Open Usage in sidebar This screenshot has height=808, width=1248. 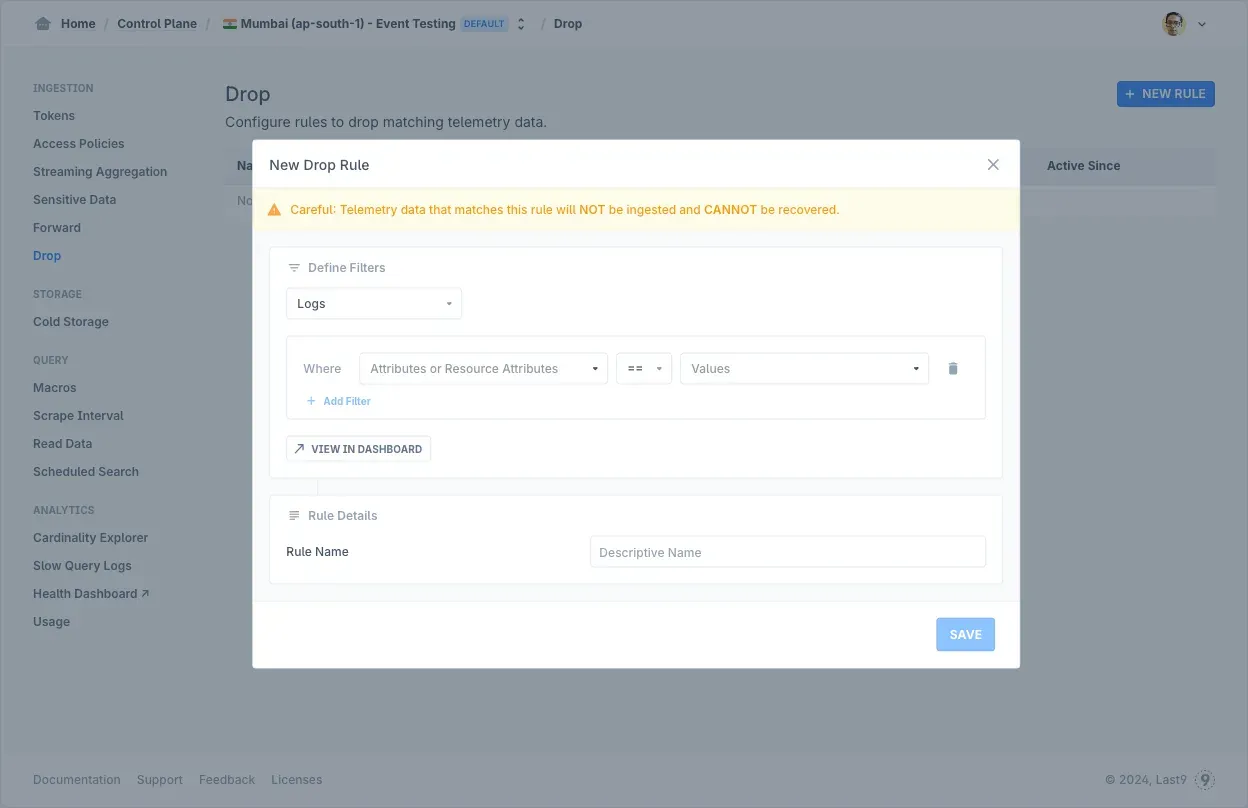(52, 622)
